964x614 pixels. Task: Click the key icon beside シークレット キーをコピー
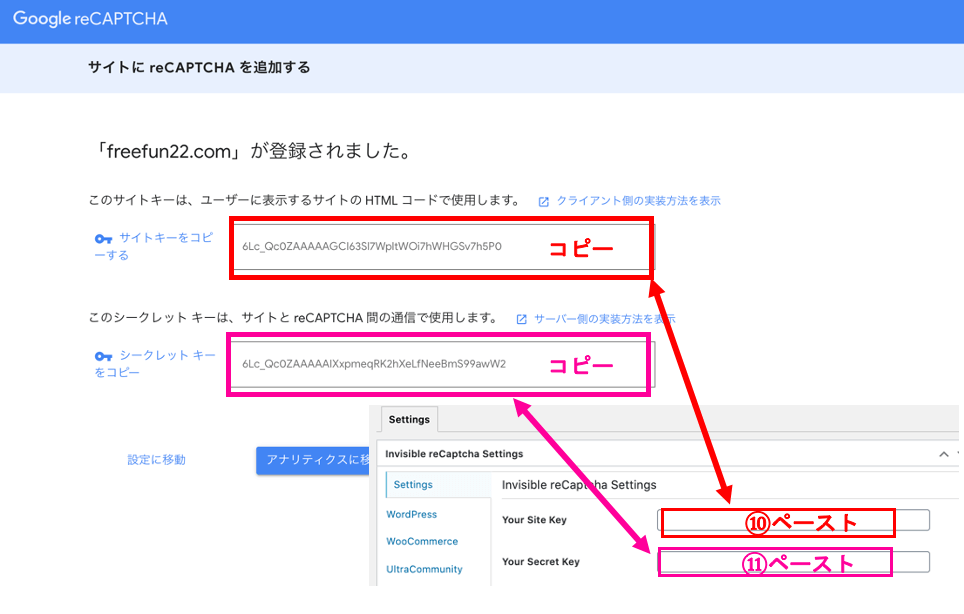(x=103, y=356)
